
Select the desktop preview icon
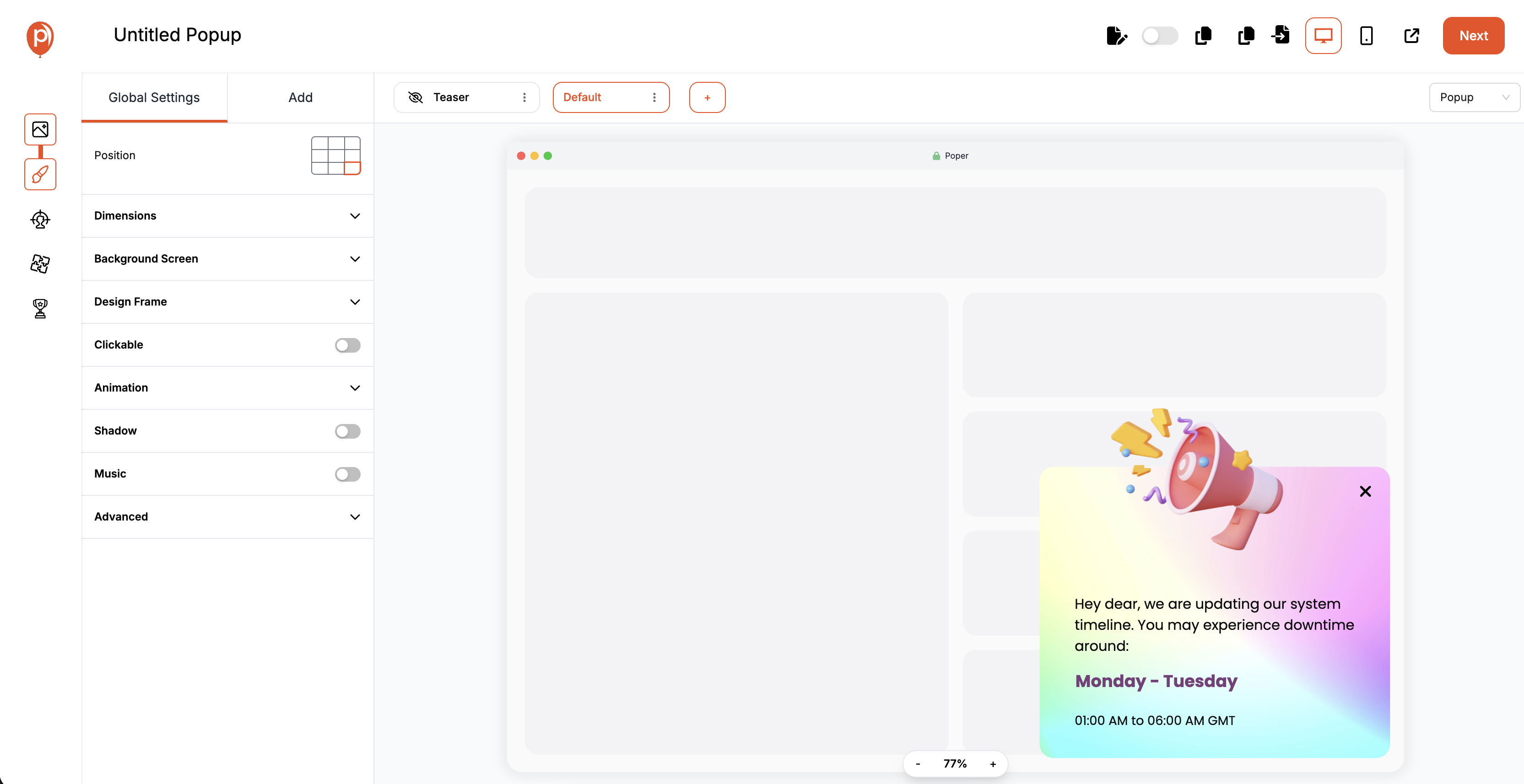(x=1324, y=36)
